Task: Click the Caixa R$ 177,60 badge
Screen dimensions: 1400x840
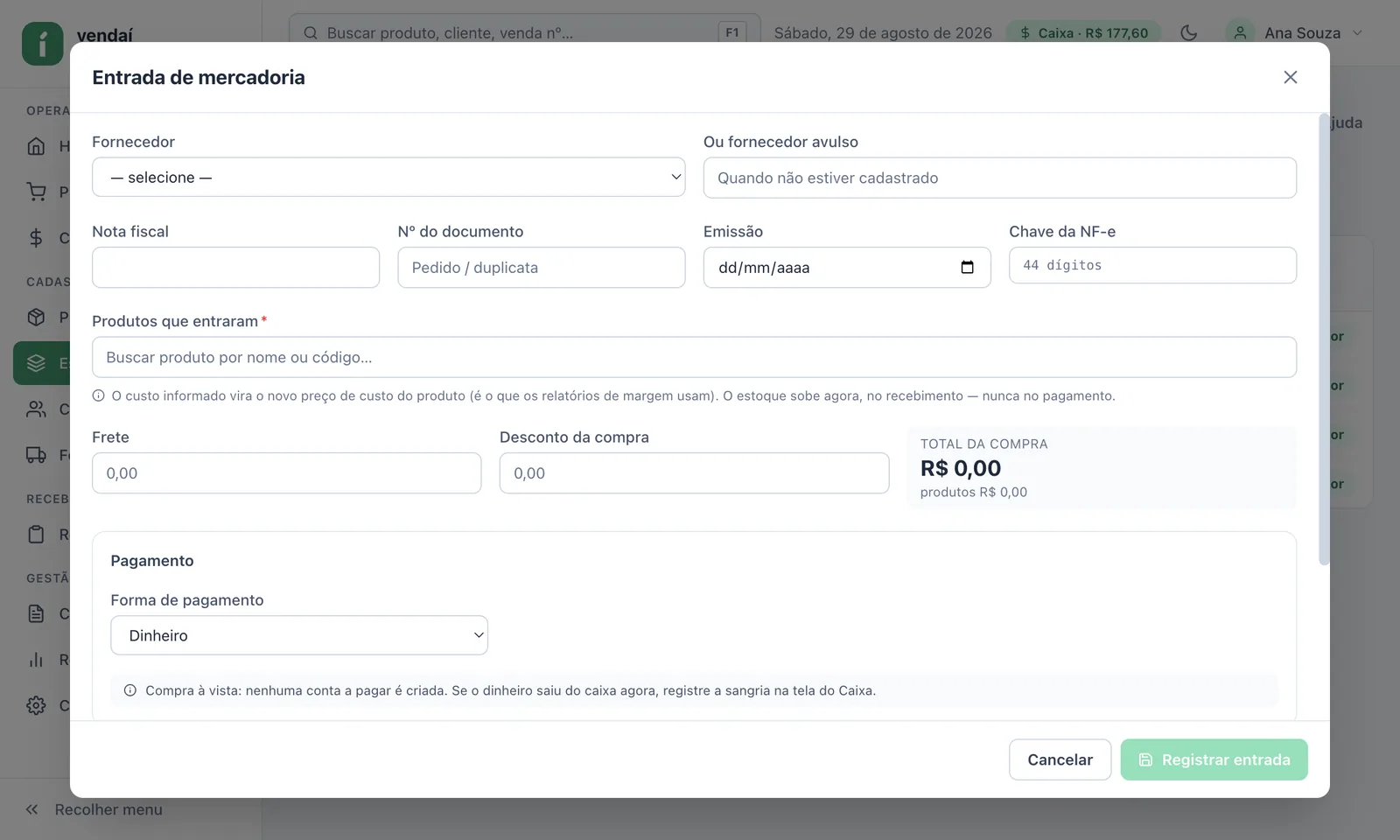Action: click(1083, 32)
